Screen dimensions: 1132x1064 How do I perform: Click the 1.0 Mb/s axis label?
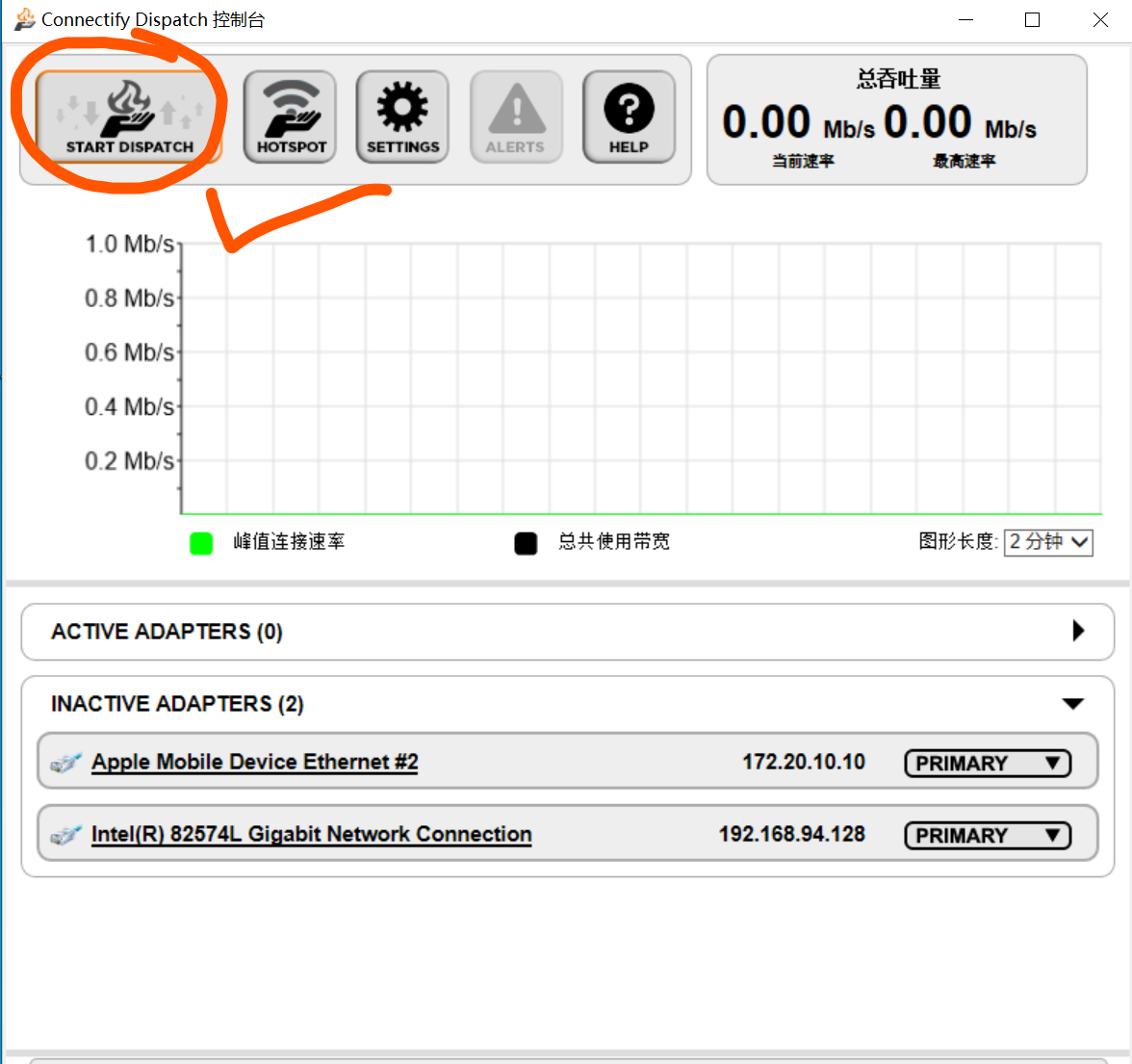129,245
